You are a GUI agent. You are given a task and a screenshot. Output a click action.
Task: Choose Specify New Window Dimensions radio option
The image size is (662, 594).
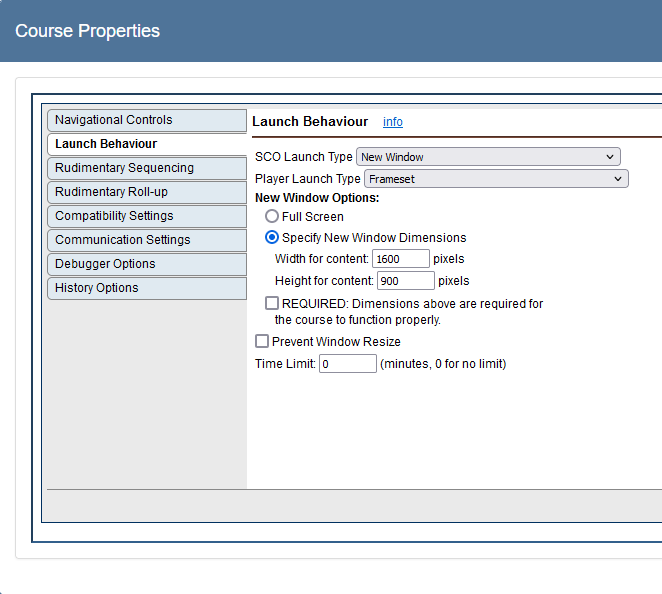[272, 238]
